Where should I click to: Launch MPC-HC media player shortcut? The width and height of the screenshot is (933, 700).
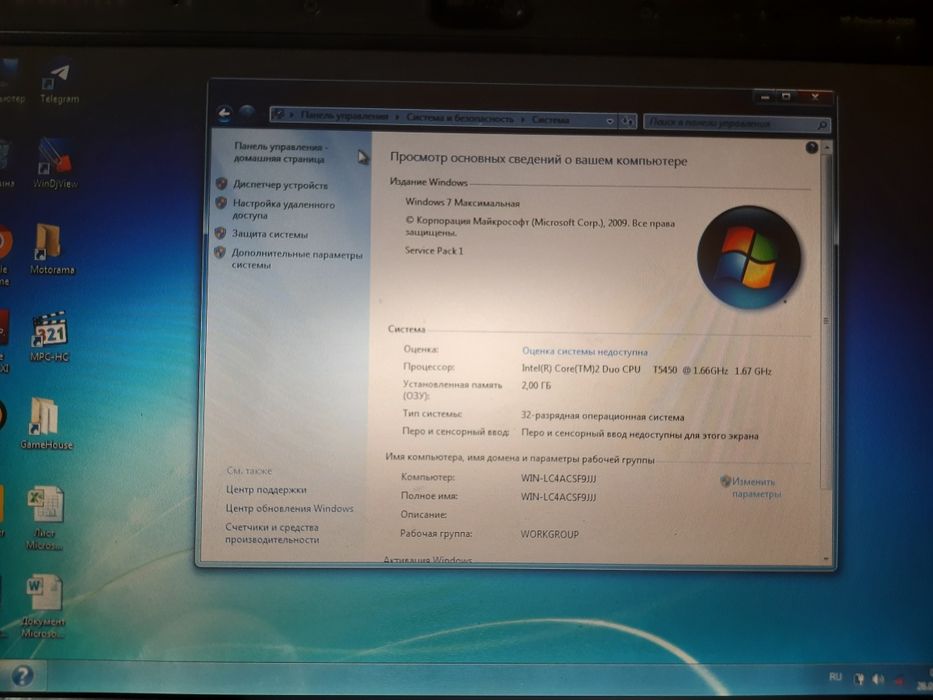[50, 336]
